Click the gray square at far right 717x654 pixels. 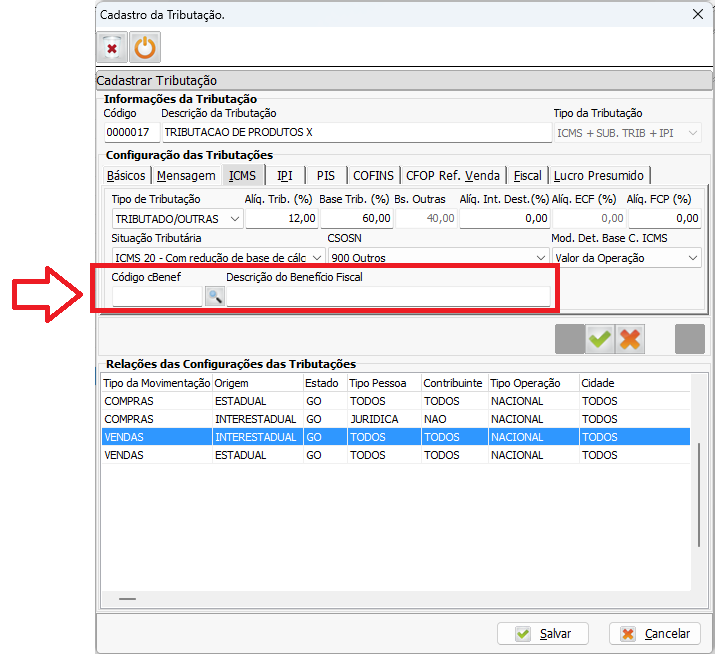click(690, 340)
